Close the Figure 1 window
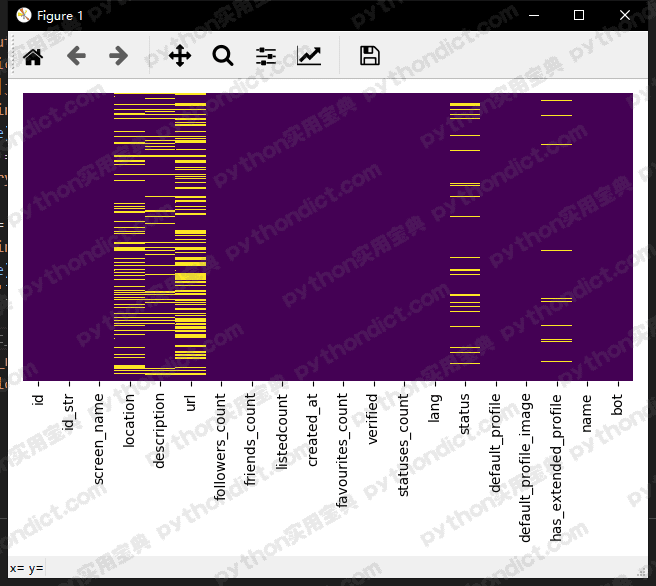The height and width of the screenshot is (586, 656). tap(625, 15)
